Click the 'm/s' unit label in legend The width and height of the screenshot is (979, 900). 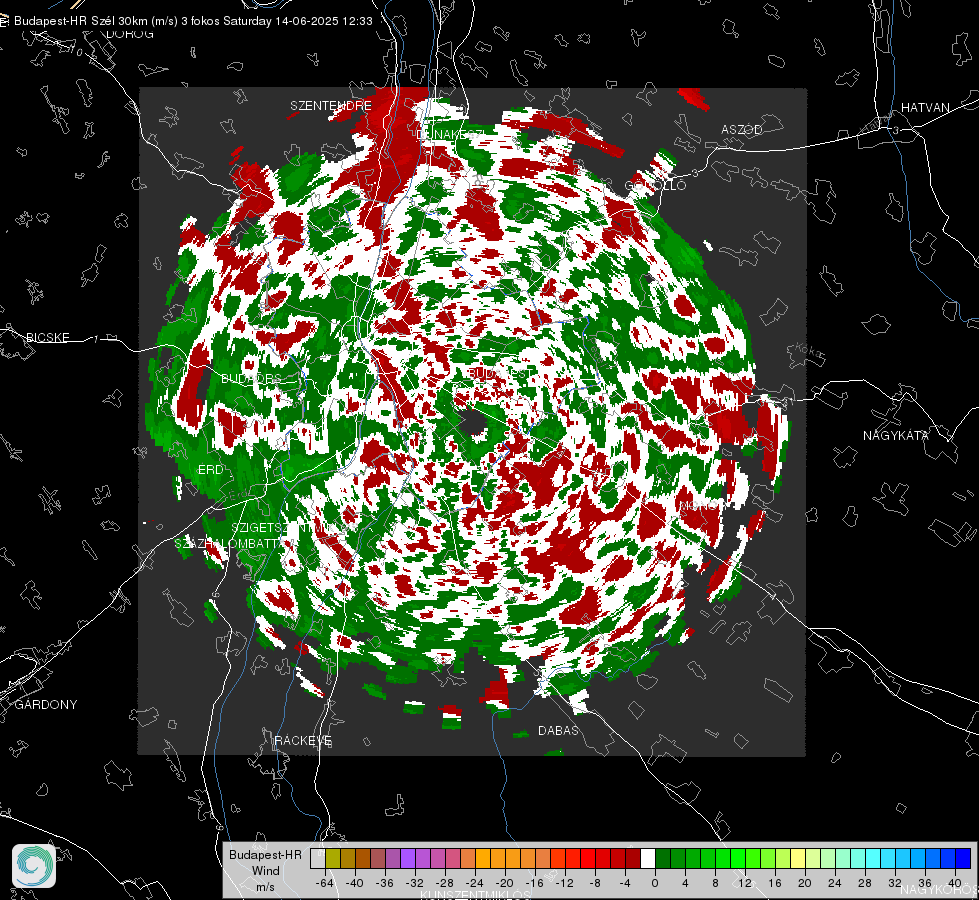point(265,886)
